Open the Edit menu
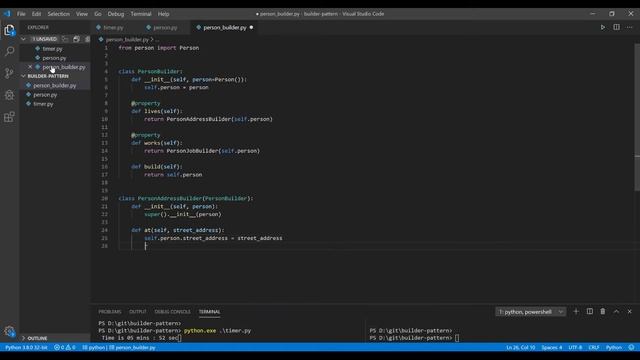640x360 pixels. [36, 13]
